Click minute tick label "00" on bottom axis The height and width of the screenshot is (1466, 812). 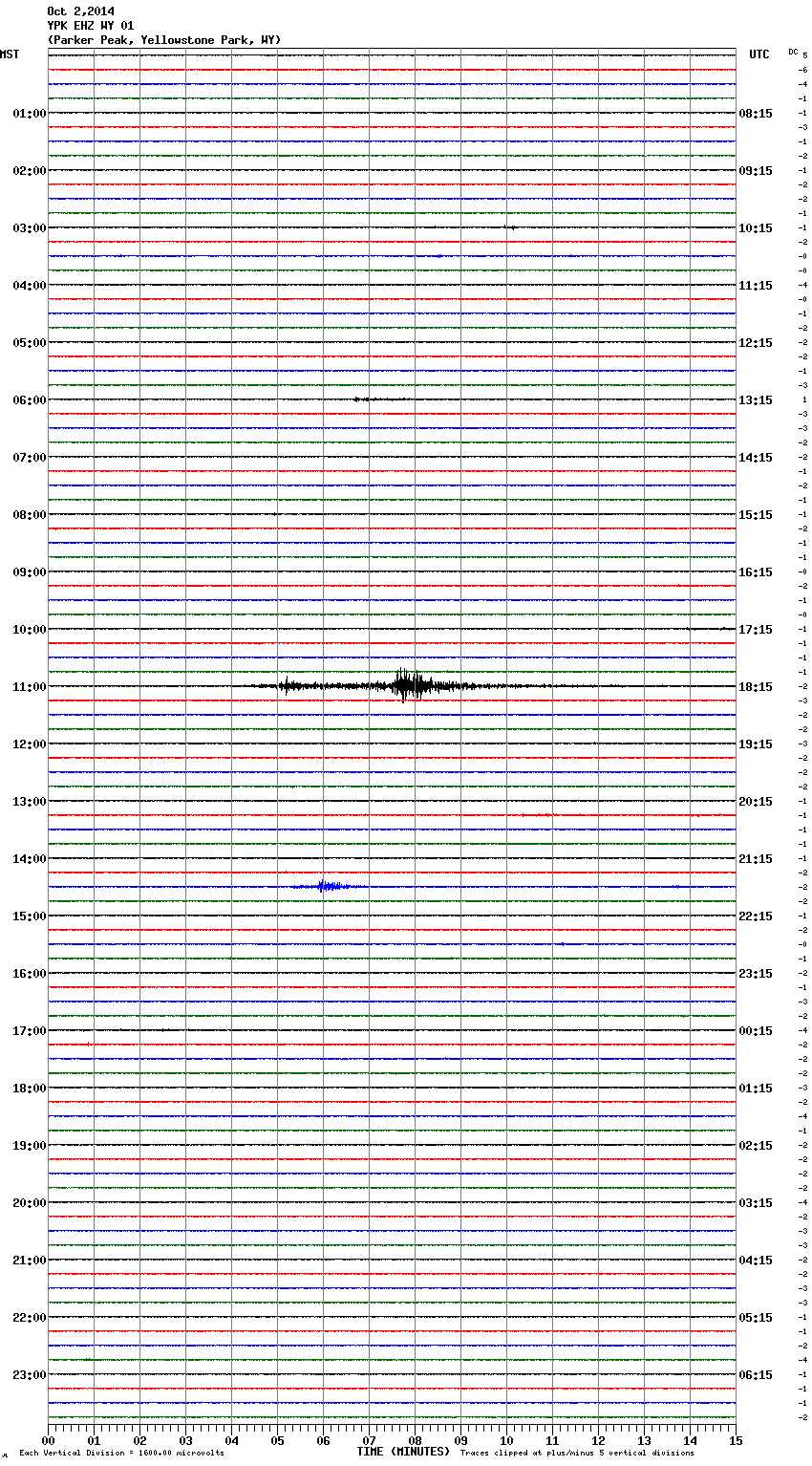click(x=48, y=1441)
